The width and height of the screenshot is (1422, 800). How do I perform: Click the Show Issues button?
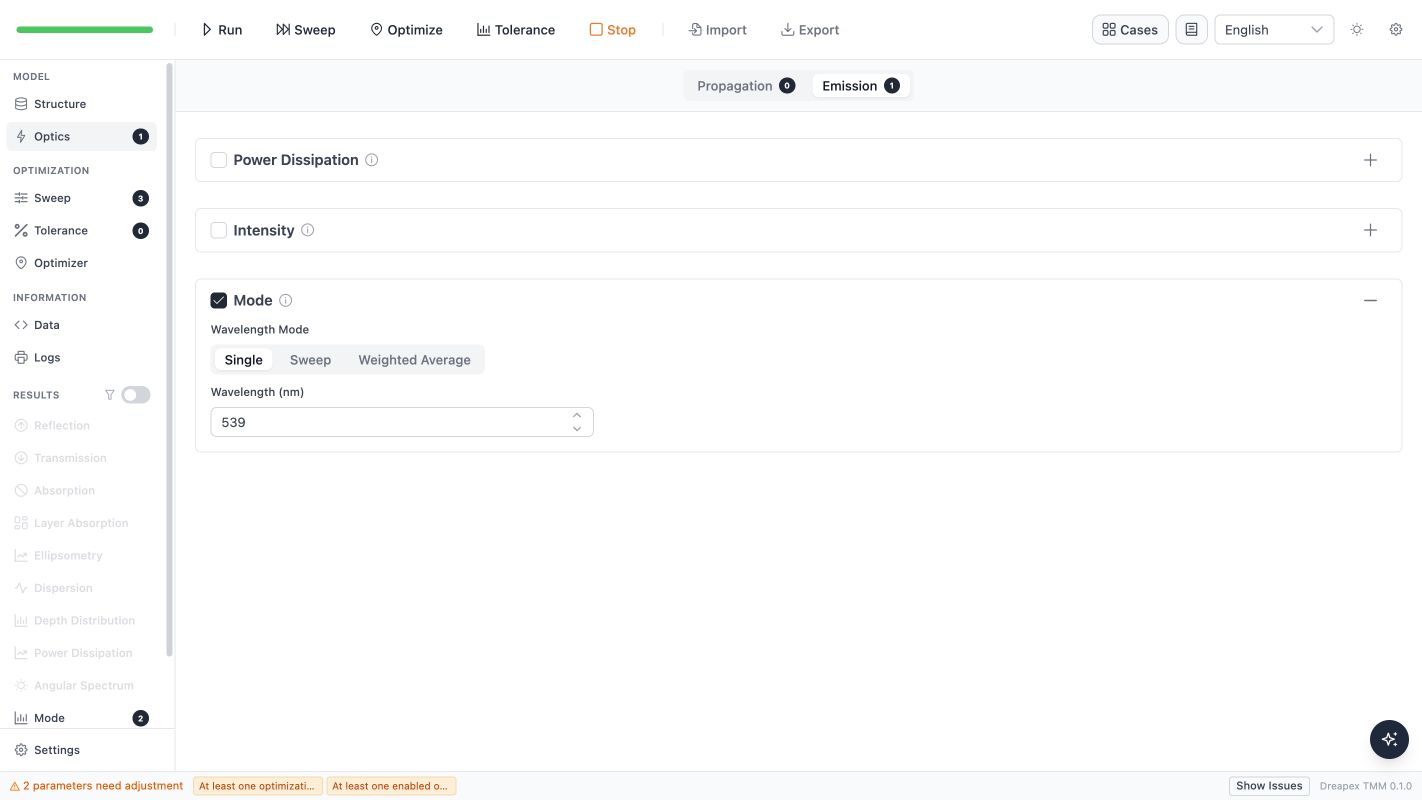click(x=1269, y=786)
